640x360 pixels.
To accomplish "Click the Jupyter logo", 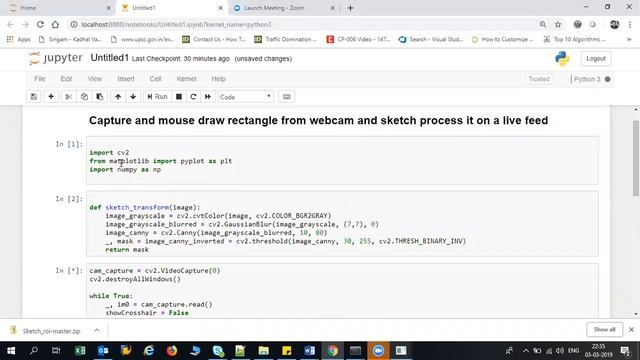I will pyautogui.click(x=56, y=58).
